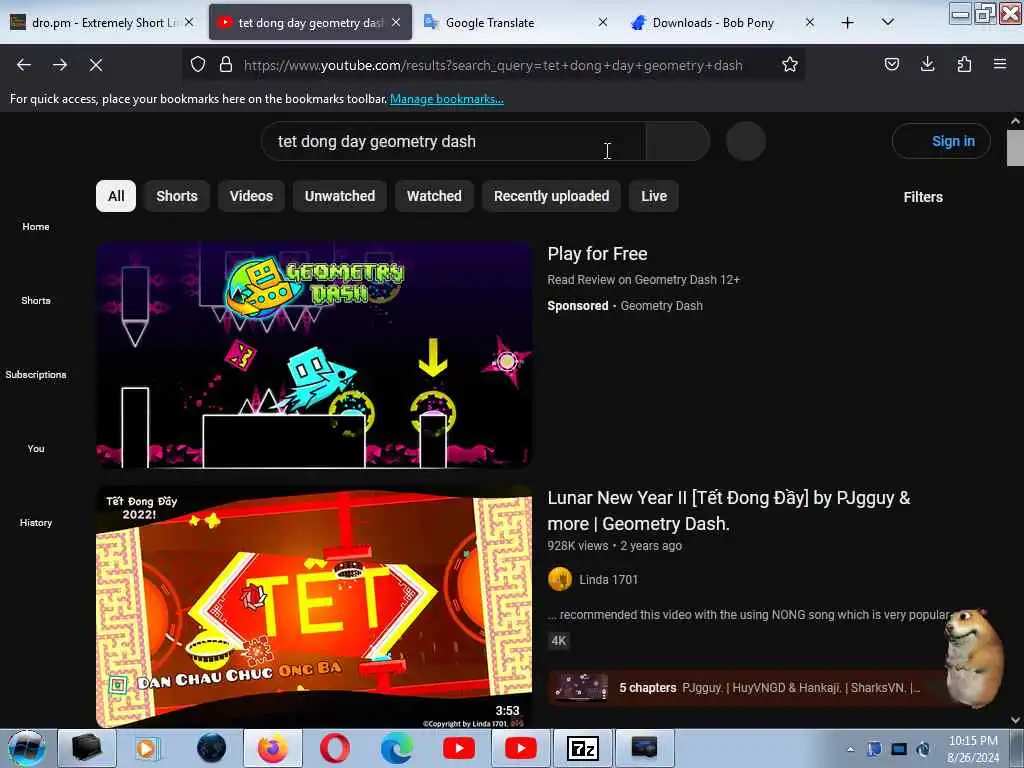Open History in sidebar
1024x768 pixels.
pyautogui.click(x=36, y=522)
